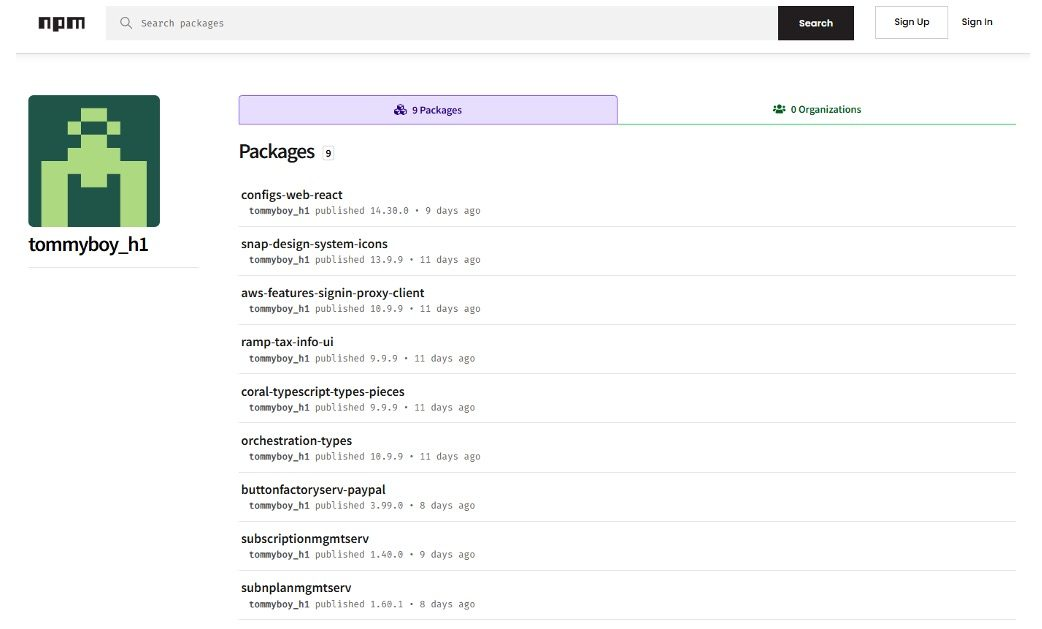Click tommyboy_h1's pixelated avatar image
Screen dimensions: 1042x629
coord(93,160)
